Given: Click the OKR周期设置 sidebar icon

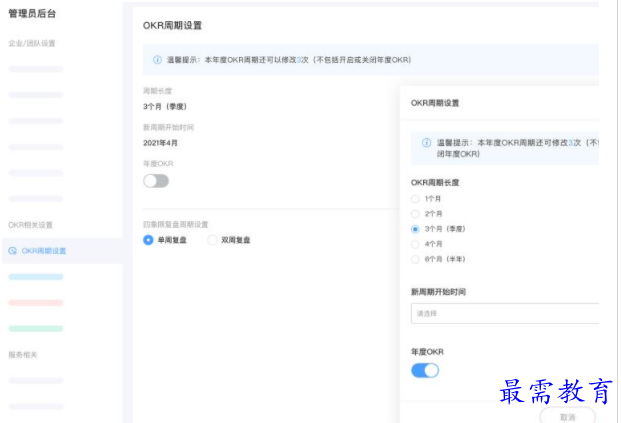Looking at the screenshot, I should tap(12, 251).
